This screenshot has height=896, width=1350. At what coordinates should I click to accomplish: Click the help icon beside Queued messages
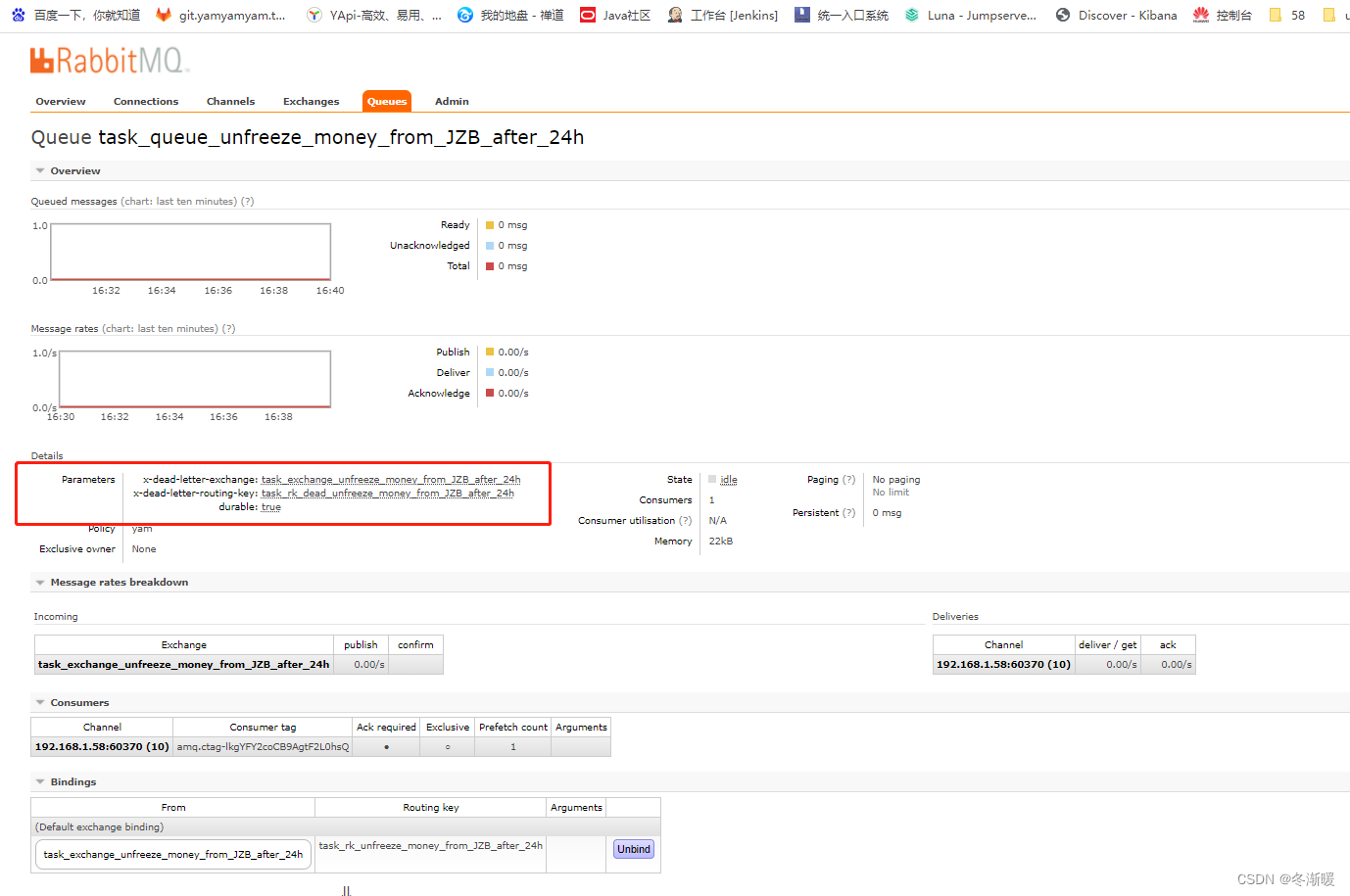click(x=247, y=201)
